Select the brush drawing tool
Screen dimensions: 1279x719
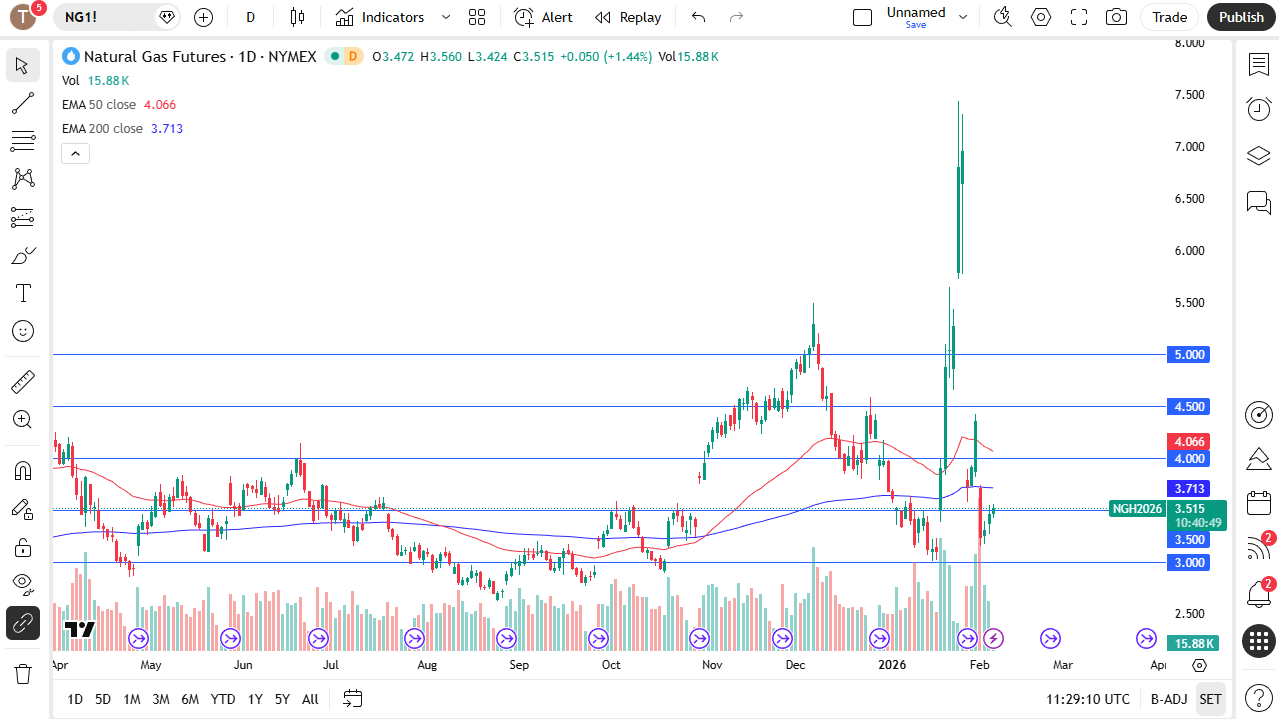pyautogui.click(x=22, y=255)
